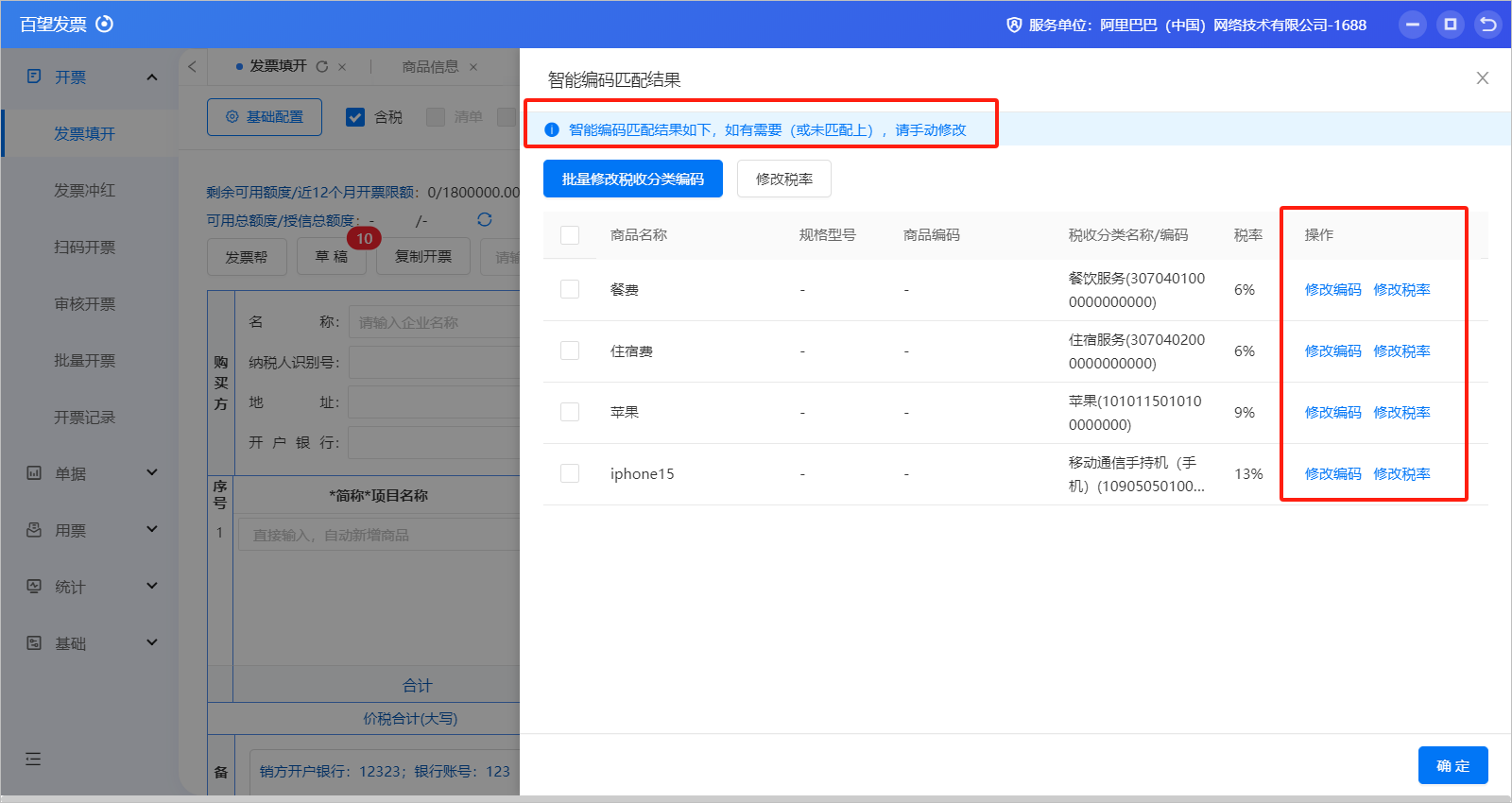Click 修改编码 for 餐费 row
1512x803 pixels.
(x=1333, y=289)
